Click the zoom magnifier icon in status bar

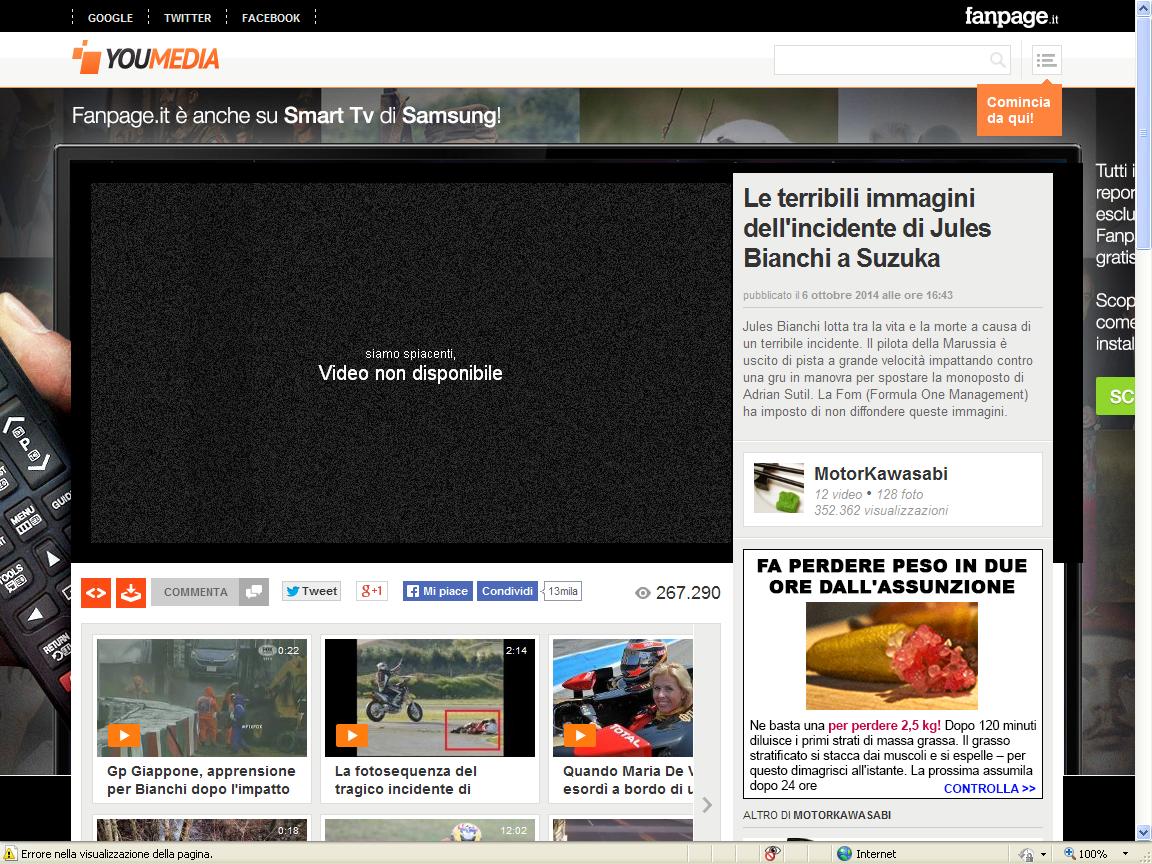tap(1070, 854)
